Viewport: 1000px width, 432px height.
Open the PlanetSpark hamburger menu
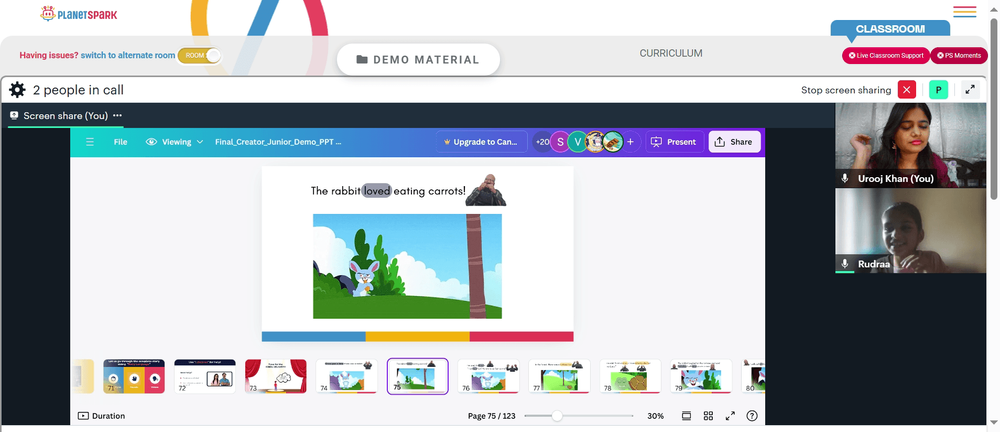pyautogui.click(x=964, y=11)
